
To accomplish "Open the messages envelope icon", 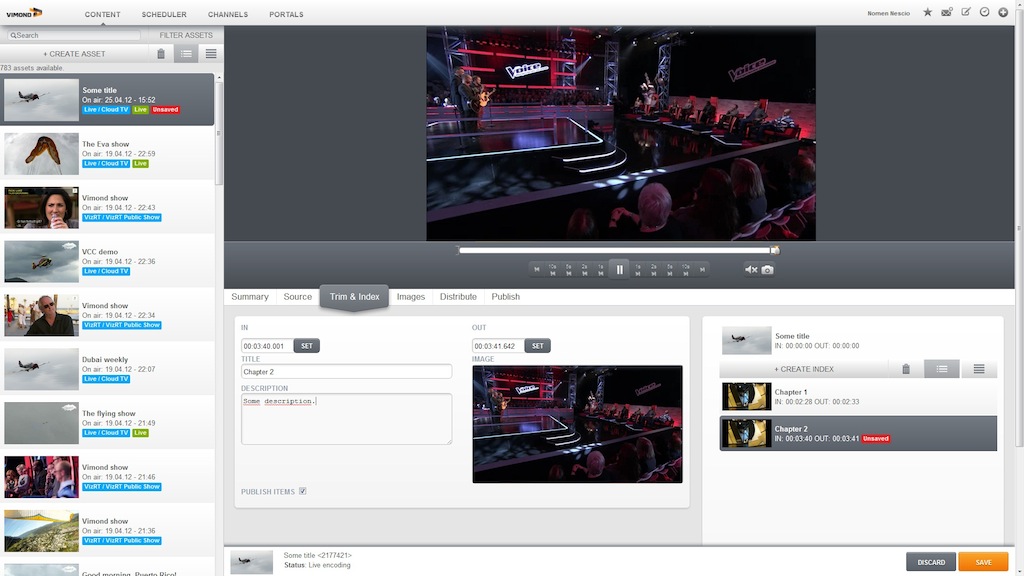I will point(946,12).
